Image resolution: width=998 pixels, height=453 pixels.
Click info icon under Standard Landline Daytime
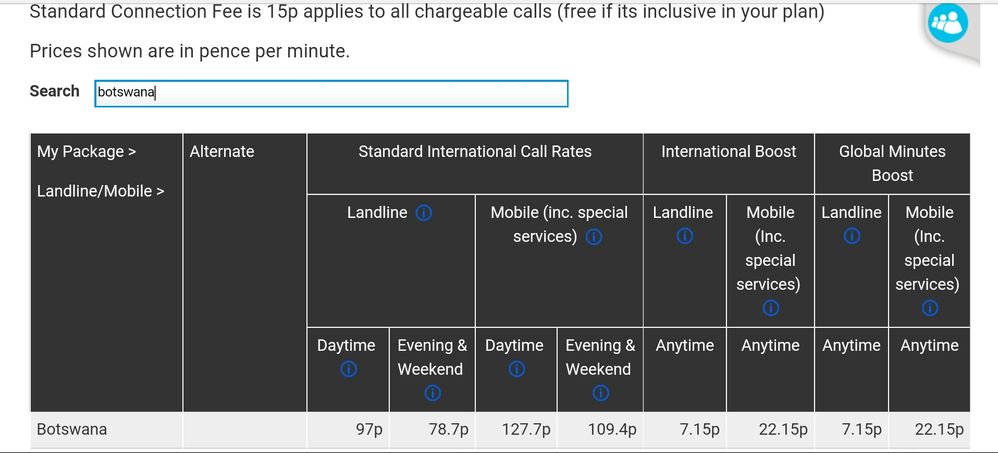click(x=347, y=369)
